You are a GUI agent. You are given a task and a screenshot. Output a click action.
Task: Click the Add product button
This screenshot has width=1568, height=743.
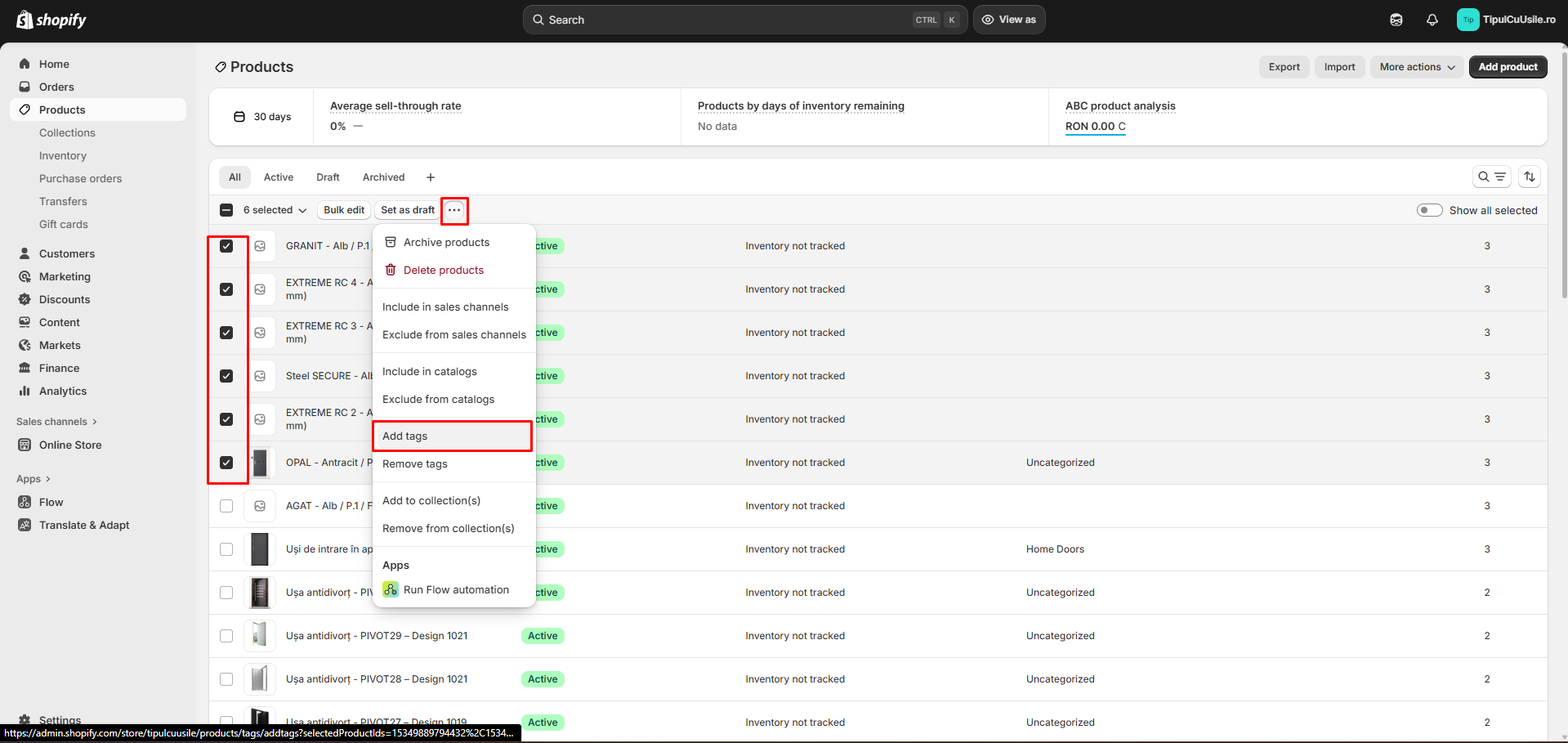[x=1507, y=67]
